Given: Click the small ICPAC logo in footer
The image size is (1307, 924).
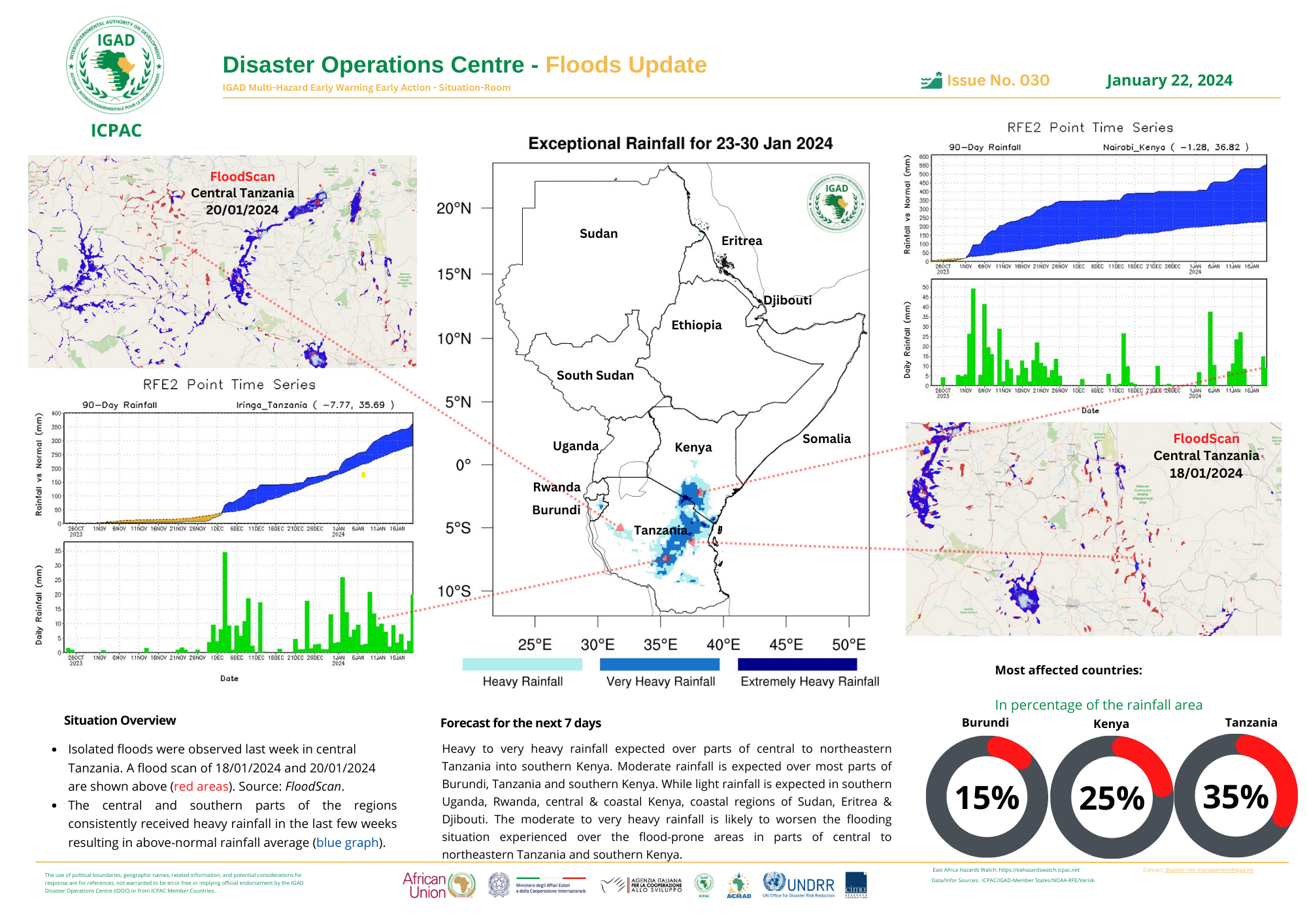Looking at the screenshot, I should (704, 885).
